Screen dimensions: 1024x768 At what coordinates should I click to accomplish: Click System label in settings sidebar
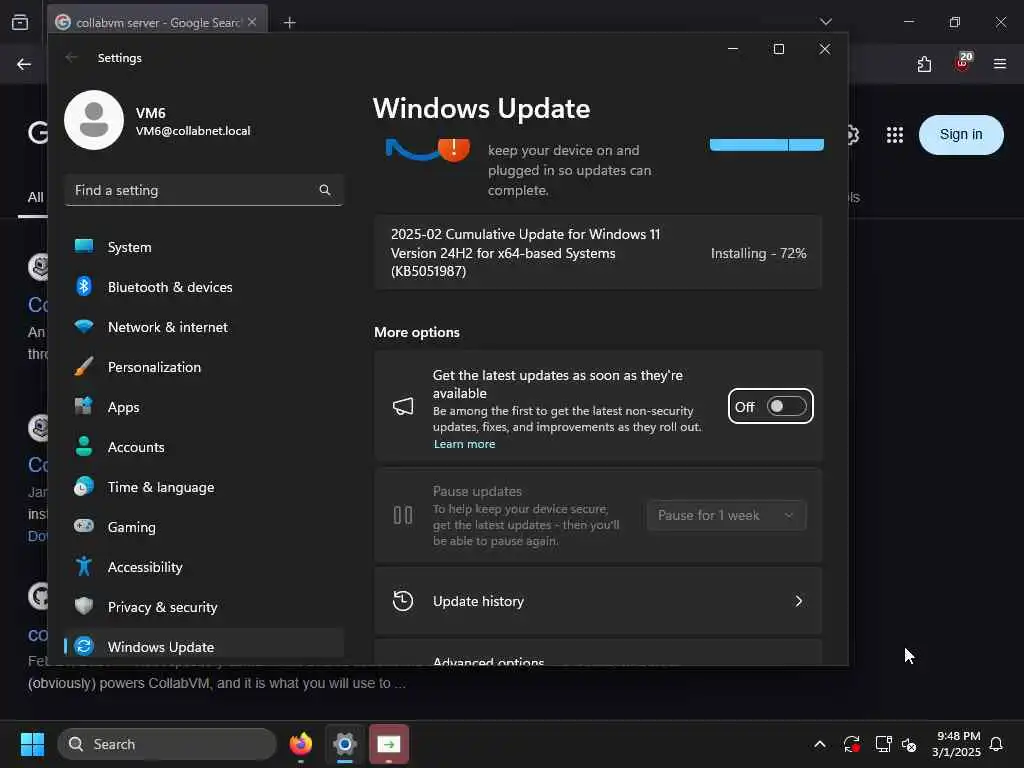(129, 247)
